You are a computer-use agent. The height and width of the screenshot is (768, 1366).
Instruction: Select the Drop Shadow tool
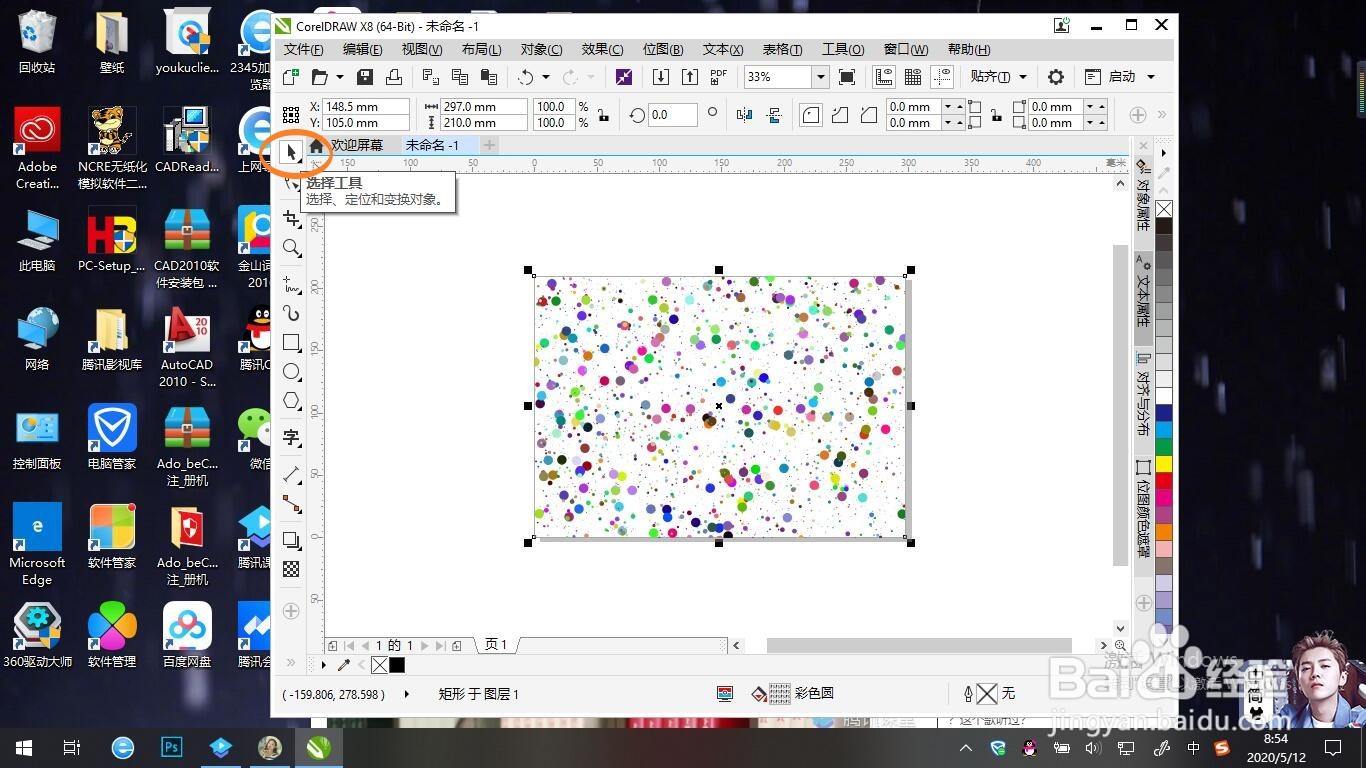coord(291,540)
